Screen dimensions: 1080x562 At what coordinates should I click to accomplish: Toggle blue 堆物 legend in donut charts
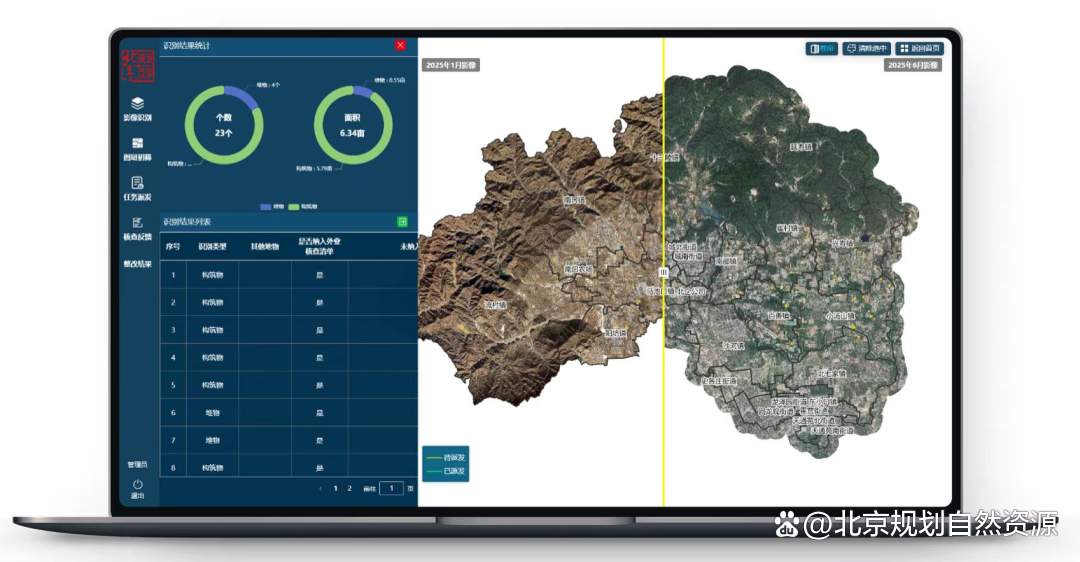[x=266, y=207]
